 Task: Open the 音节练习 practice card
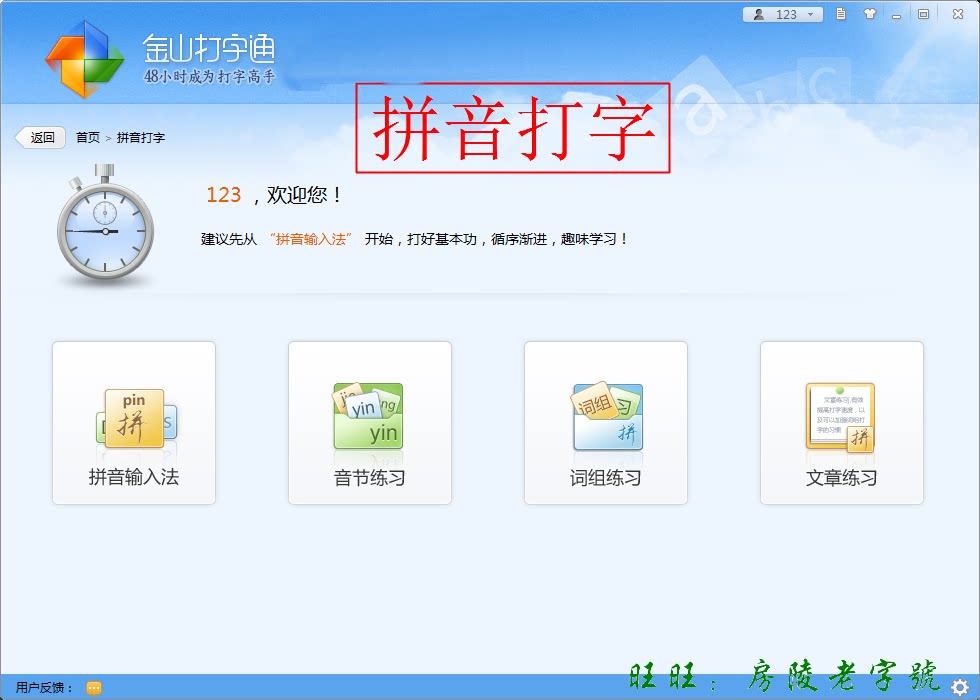pyautogui.click(x=369, y=422)
